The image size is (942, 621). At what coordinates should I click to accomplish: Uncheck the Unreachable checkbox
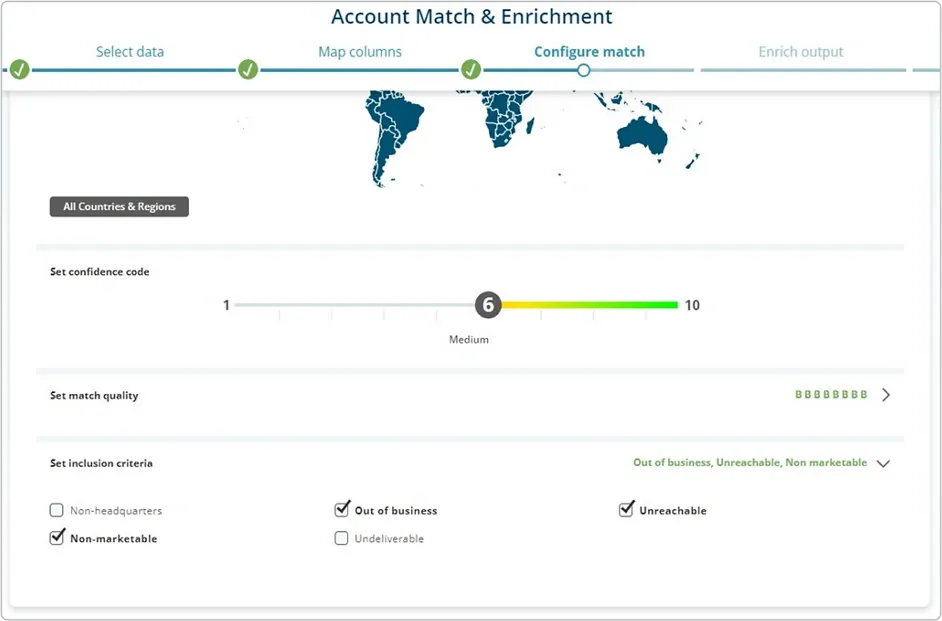point(626,510)
